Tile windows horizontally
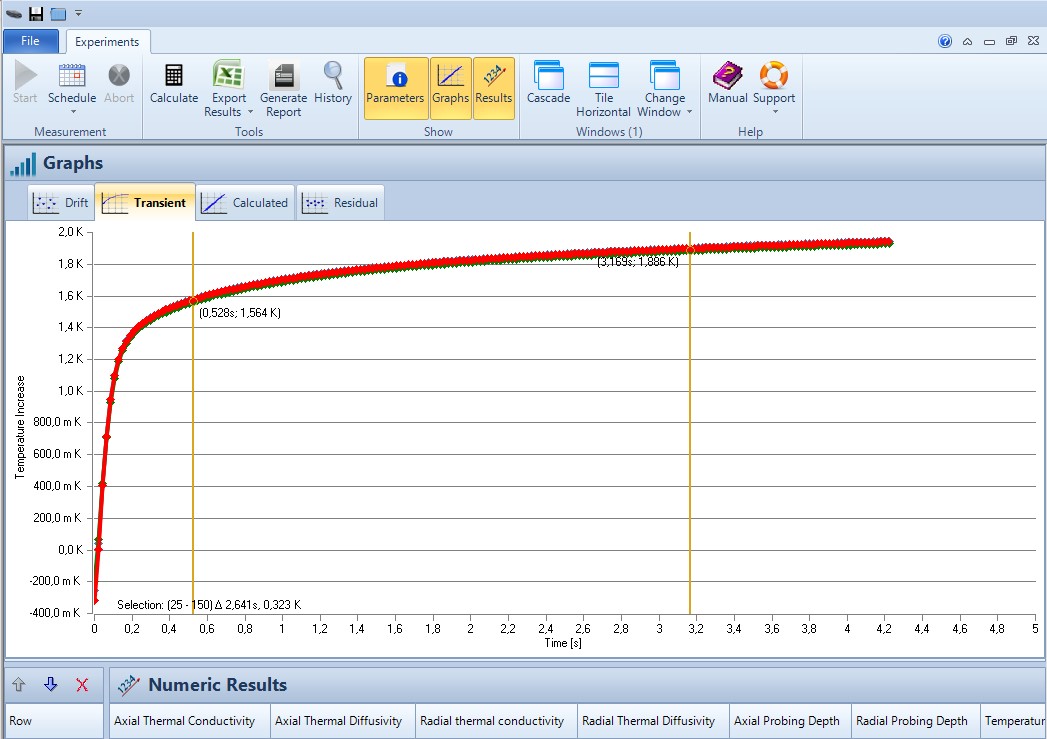Viewport: 1047px width, 739px height. point(603,90)
